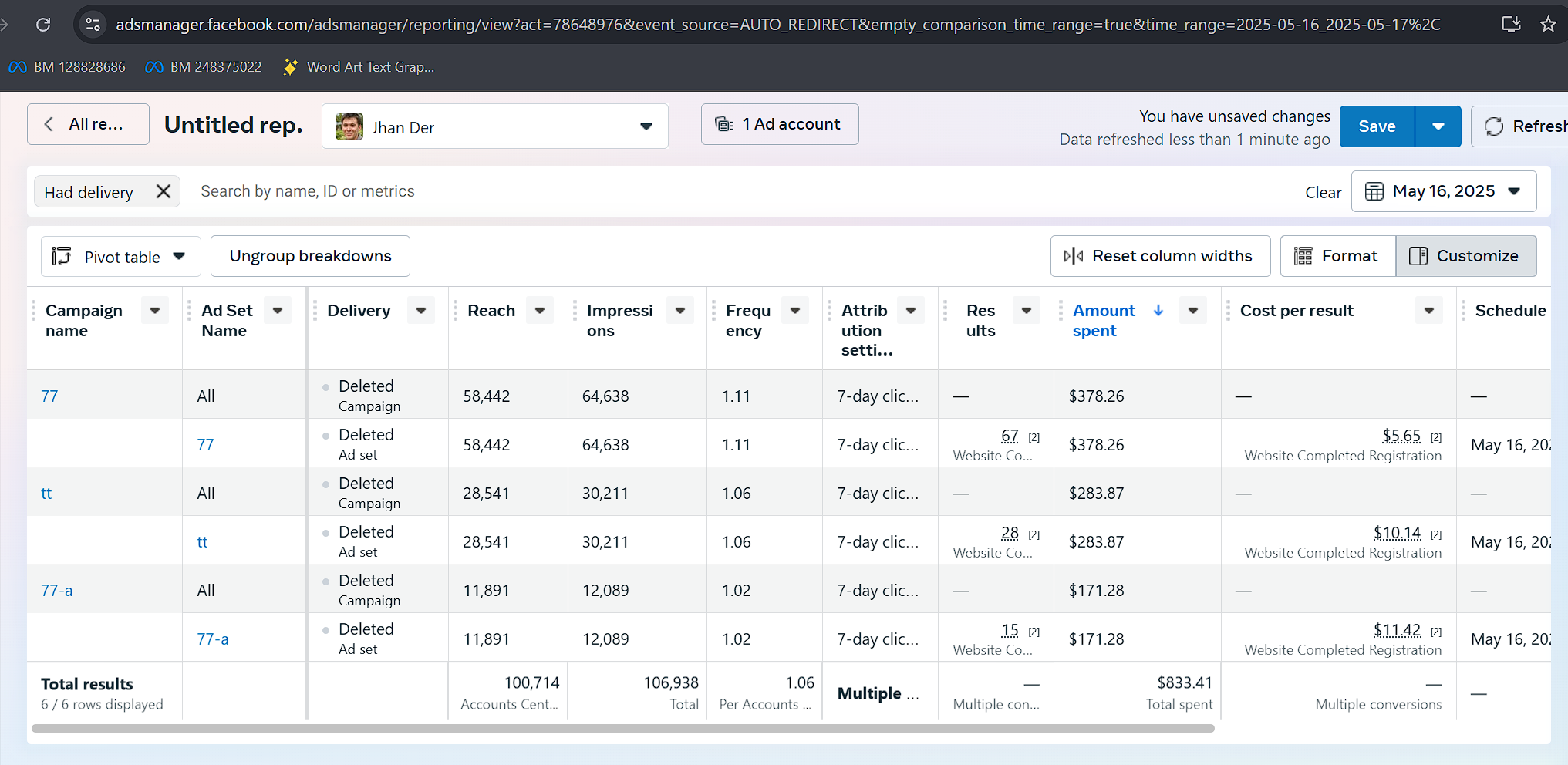Switch to the Format panel
The height and width of the screenshot is (765, 1568).
[1337, 256]
